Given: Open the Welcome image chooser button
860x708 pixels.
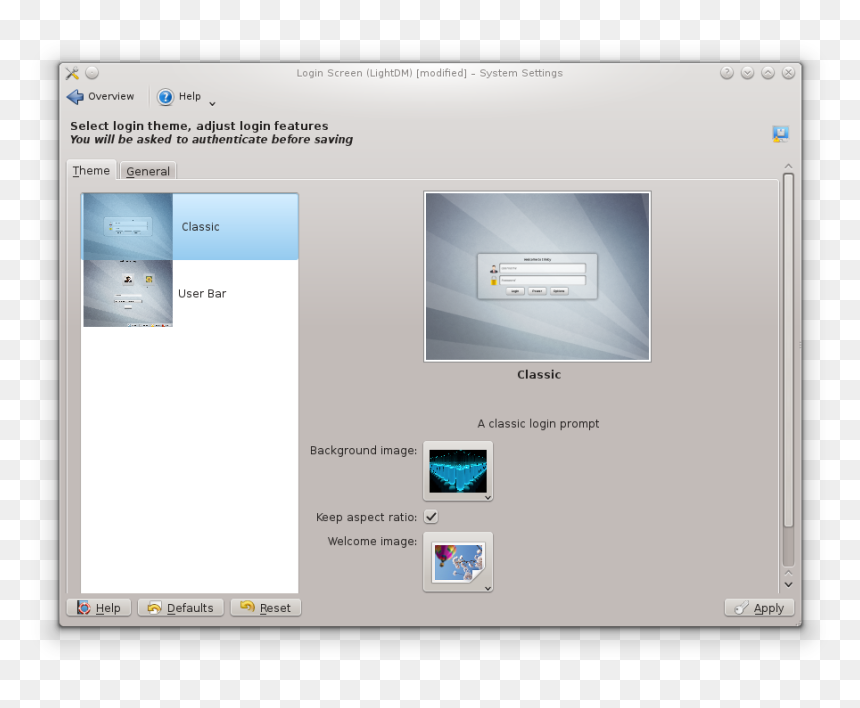Looking at the screenshot, I should coord(458,562).
